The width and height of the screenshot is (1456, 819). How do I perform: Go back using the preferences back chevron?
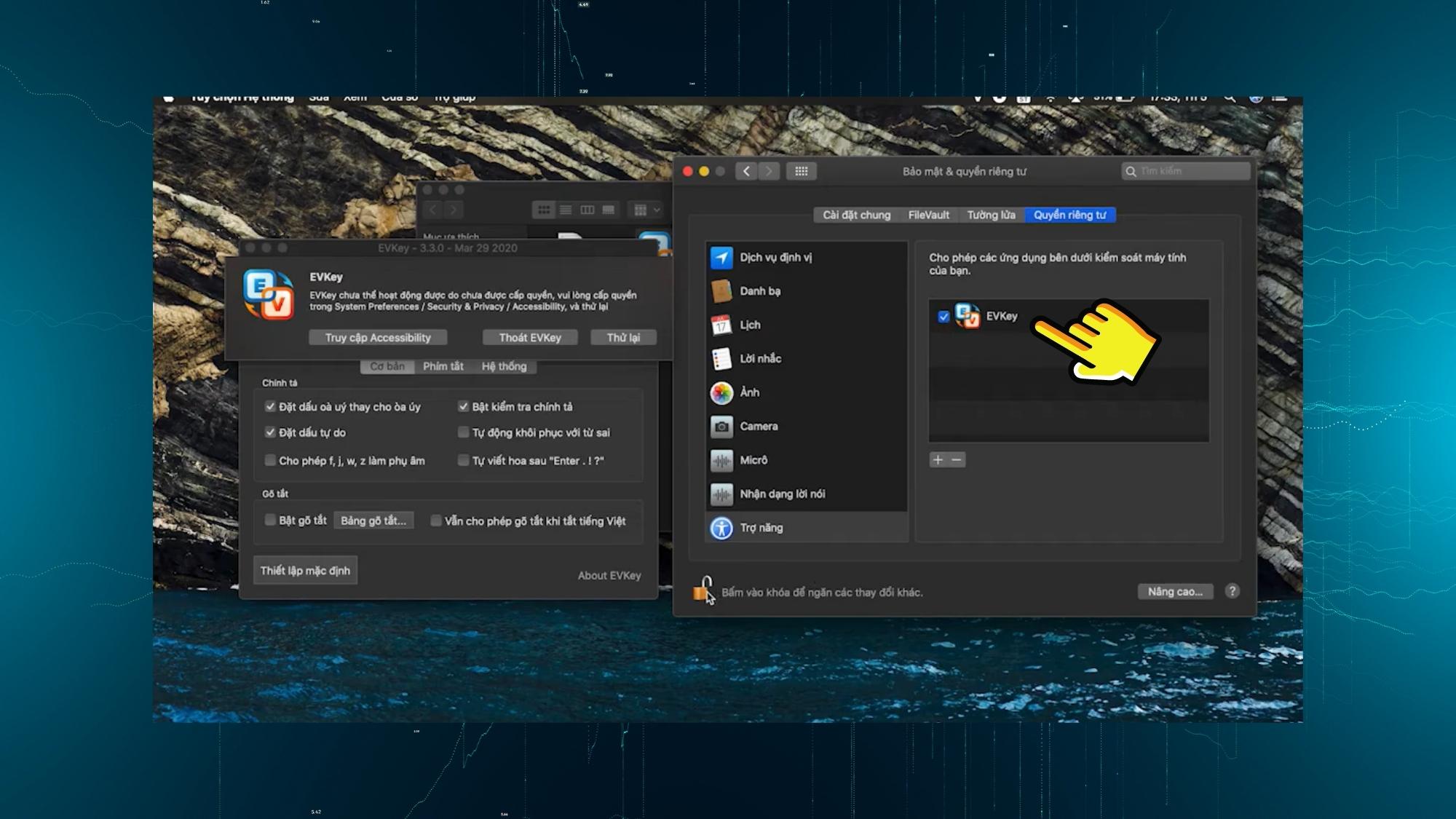746,171
